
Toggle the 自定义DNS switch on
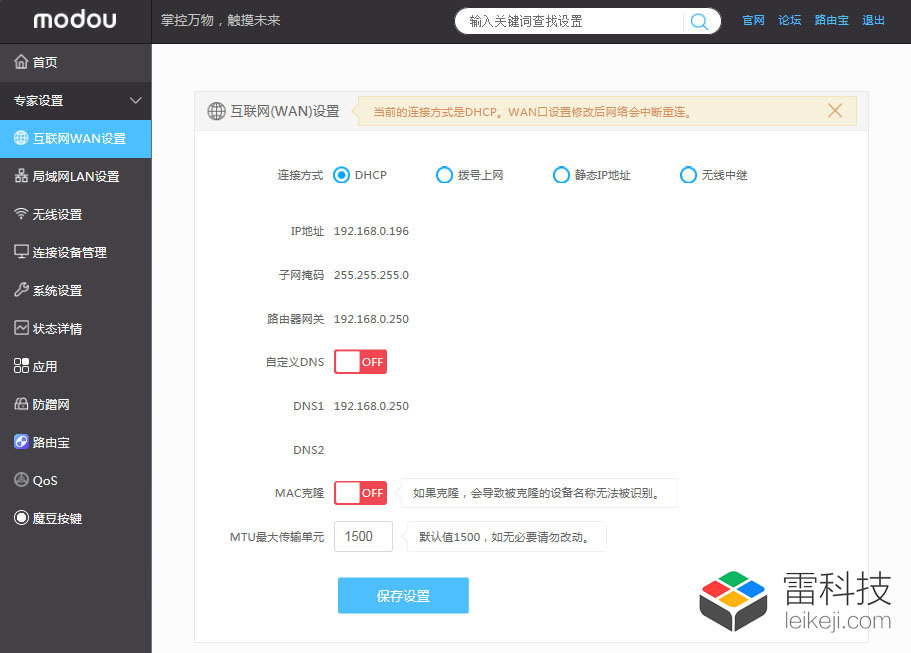click(x=360, y=362)
